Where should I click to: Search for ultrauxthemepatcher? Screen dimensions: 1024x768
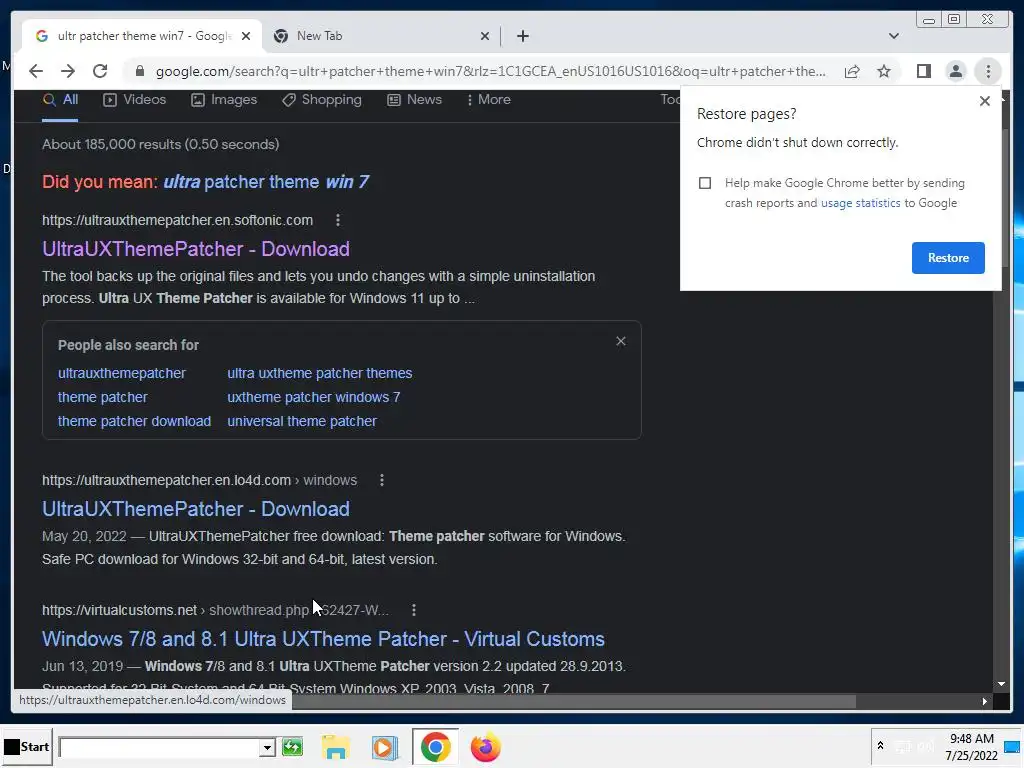click(x=121, y=373)
